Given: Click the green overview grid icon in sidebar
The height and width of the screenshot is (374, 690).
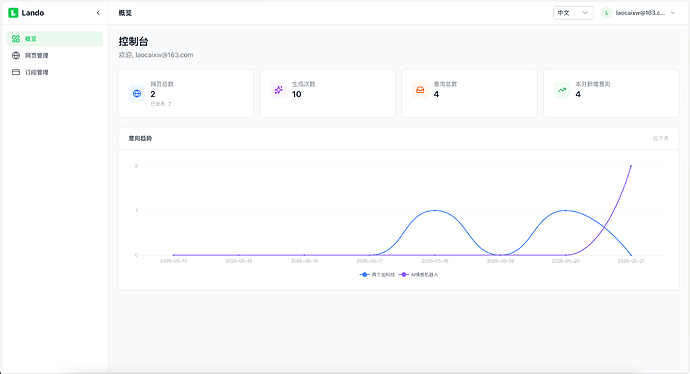Looking at the screenshot, I should 16,39.
